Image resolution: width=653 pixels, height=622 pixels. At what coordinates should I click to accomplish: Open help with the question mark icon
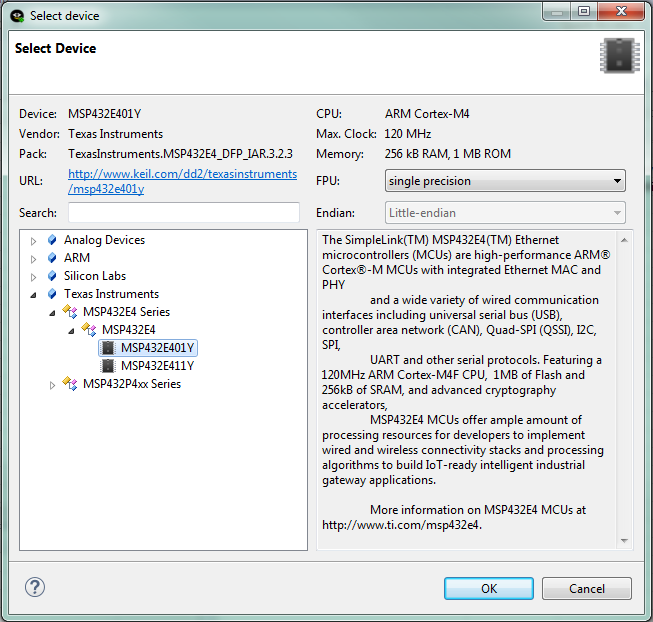[x=35, y=587]
